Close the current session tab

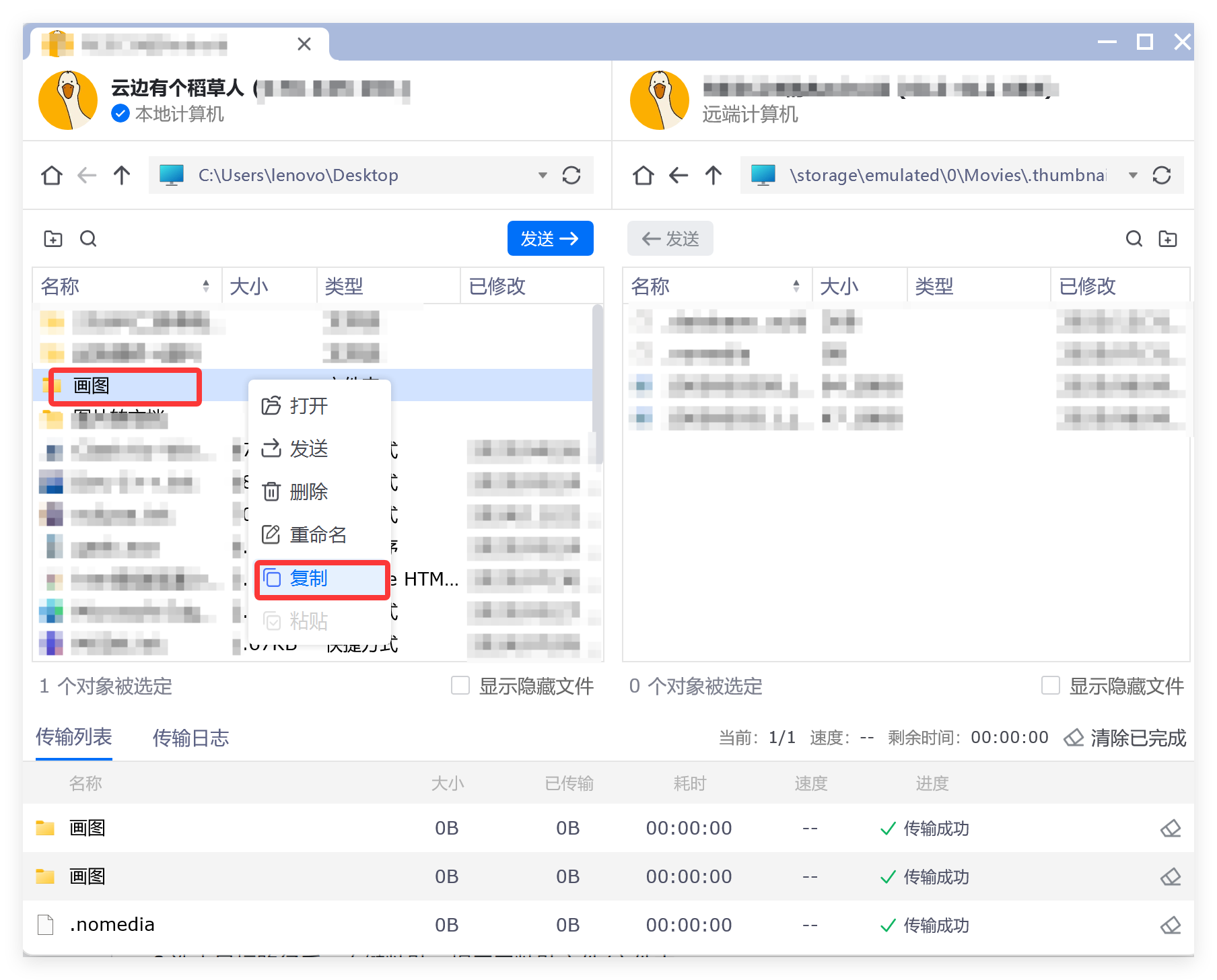pos(304,44)
